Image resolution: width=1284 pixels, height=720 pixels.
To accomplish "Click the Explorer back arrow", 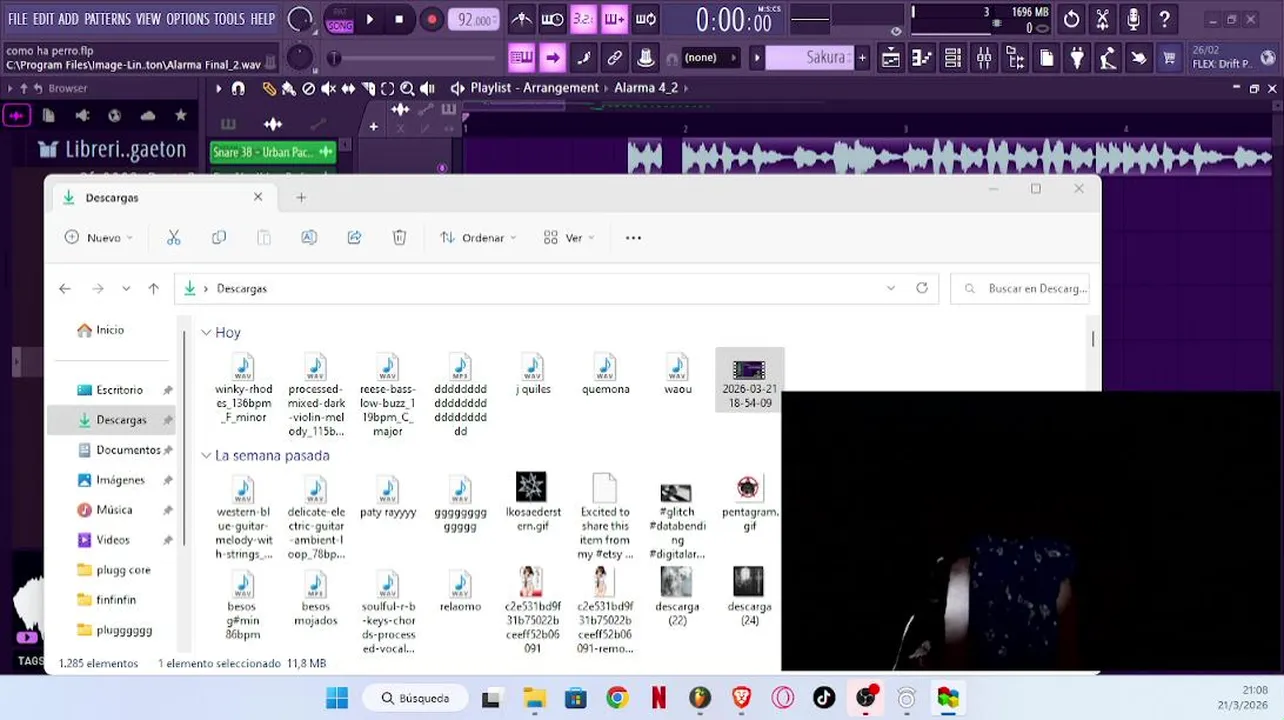I will tap(65, 288).
